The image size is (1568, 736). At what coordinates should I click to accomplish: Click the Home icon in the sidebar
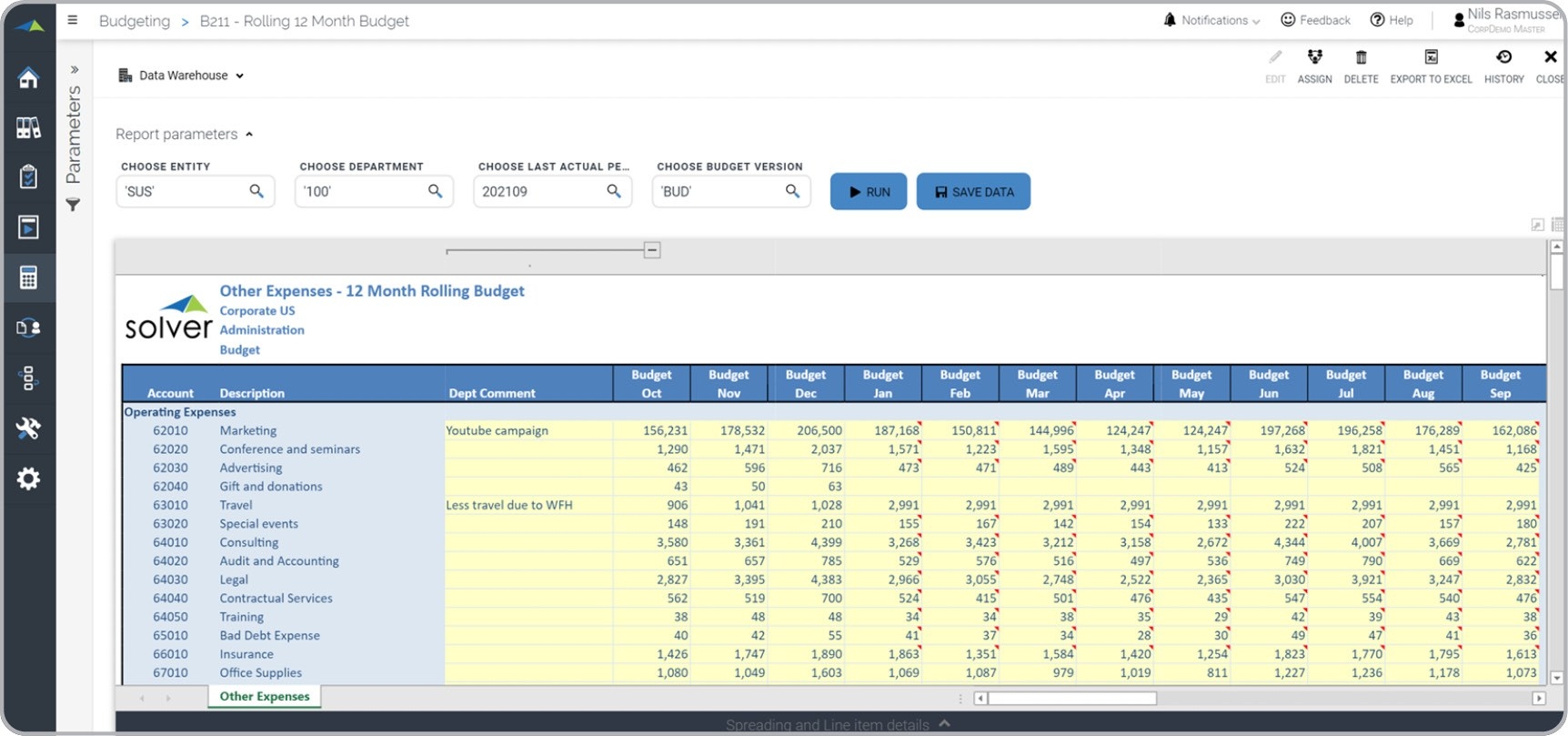point(28,78)
